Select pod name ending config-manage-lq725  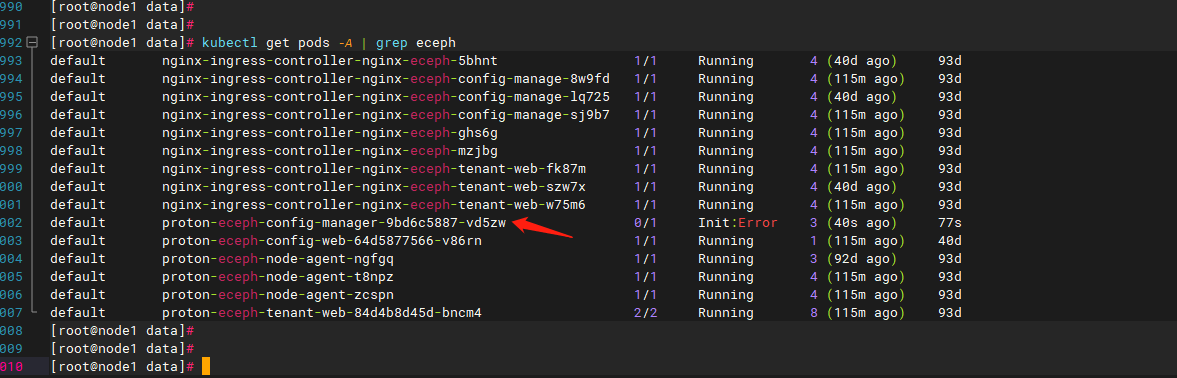(386, 97)
